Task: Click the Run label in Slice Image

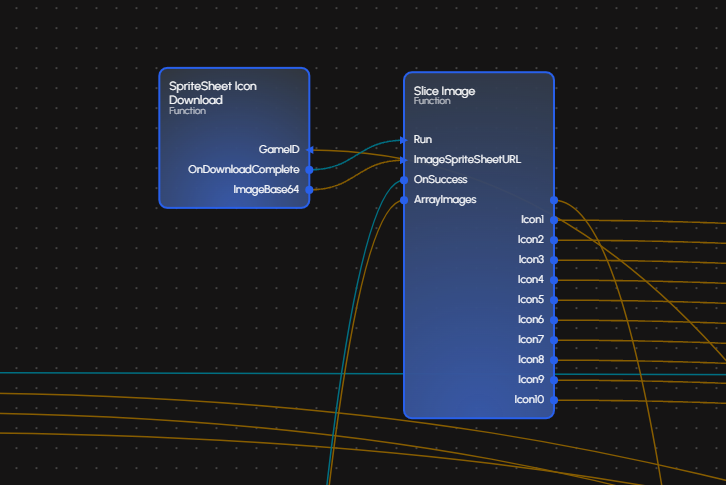Action: coord(423,139)
